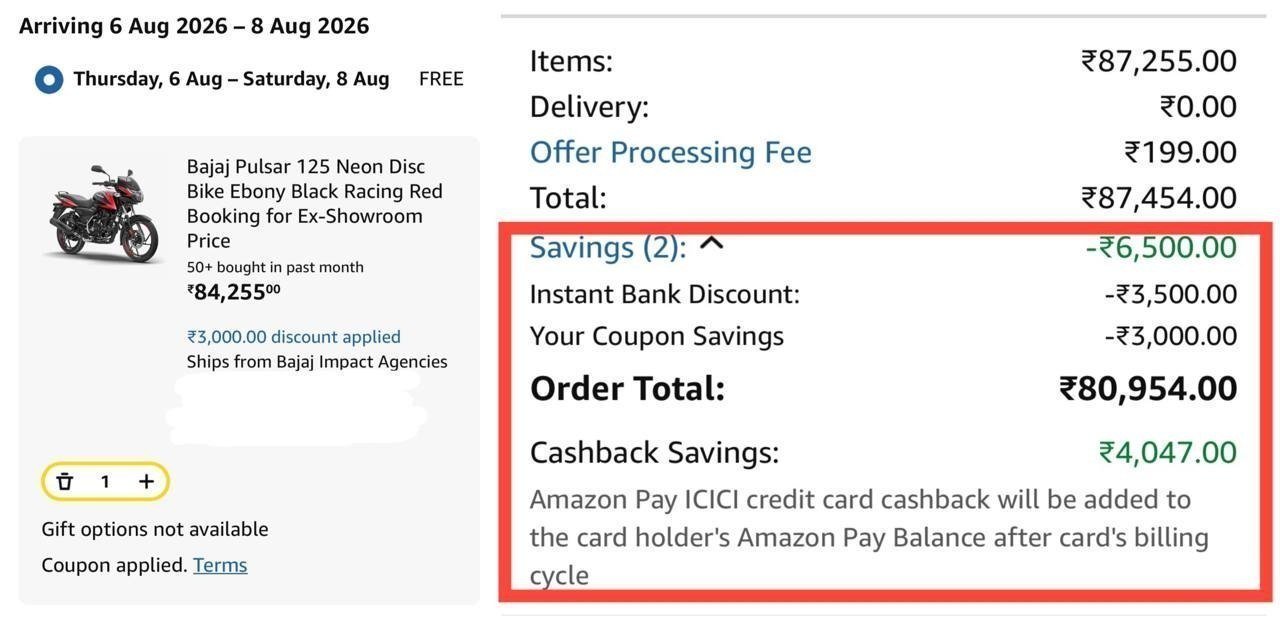
Task: Click the quantity number 1 field
Action: (x=105, y=482)
